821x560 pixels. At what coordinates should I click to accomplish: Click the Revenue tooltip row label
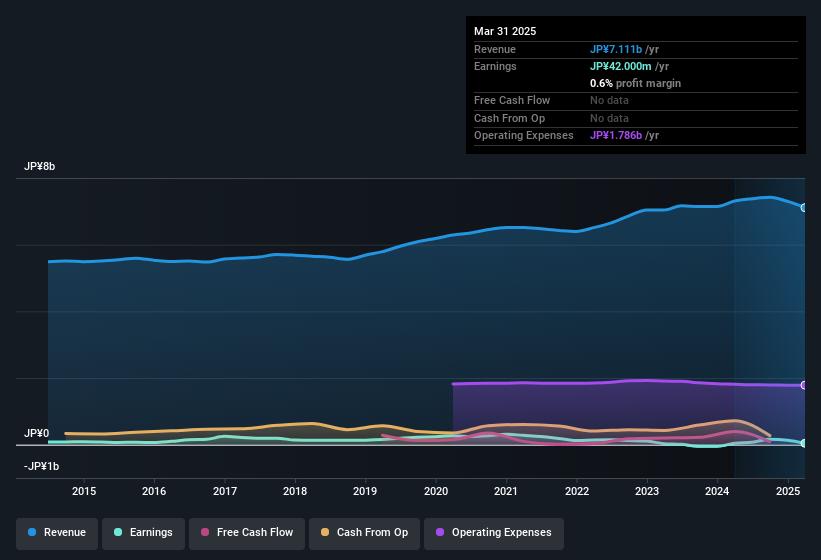tap(495, 49)
